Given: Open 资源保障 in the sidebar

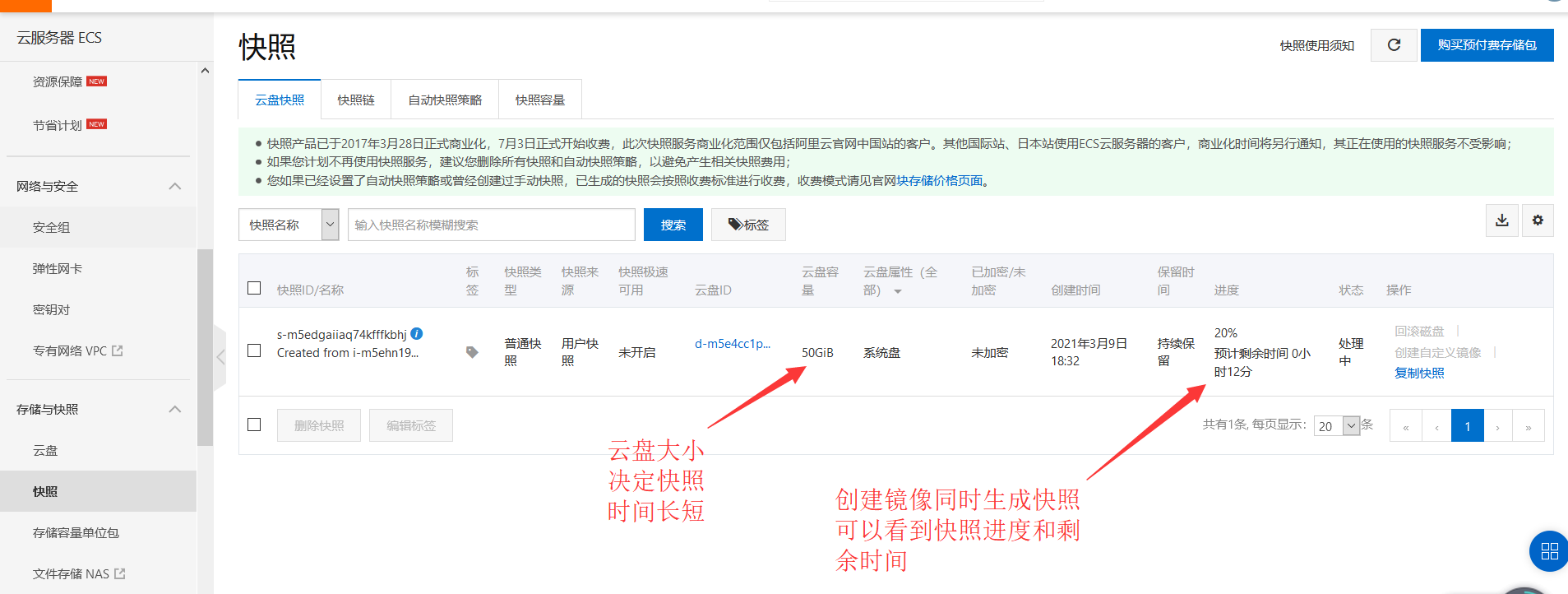Looking at the screenshot, I should point(58,81).
